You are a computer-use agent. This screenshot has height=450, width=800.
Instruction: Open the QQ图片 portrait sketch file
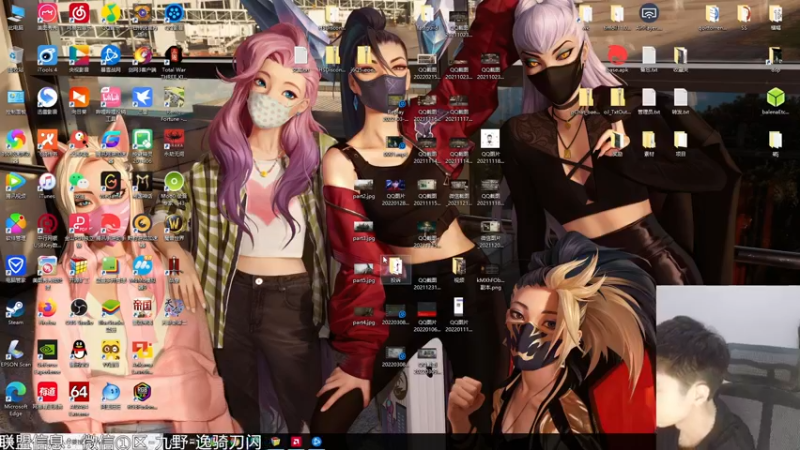[490, 139]
